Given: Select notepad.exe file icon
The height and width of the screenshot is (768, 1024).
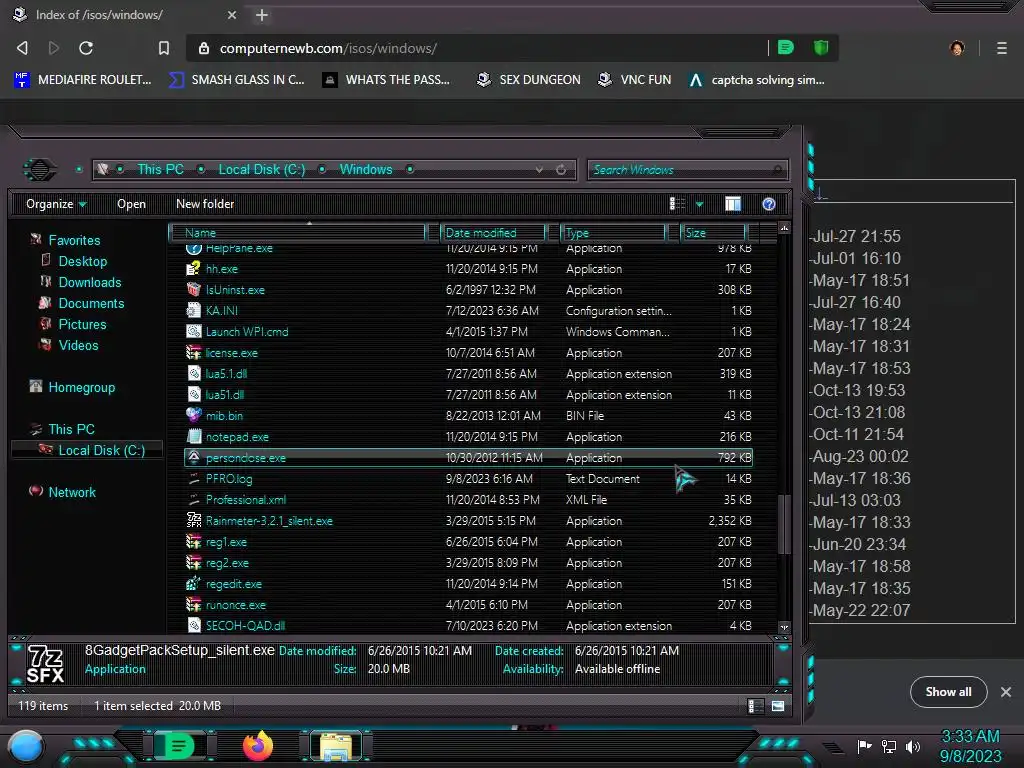Looking at the screenshot, I should pos(193,436).
